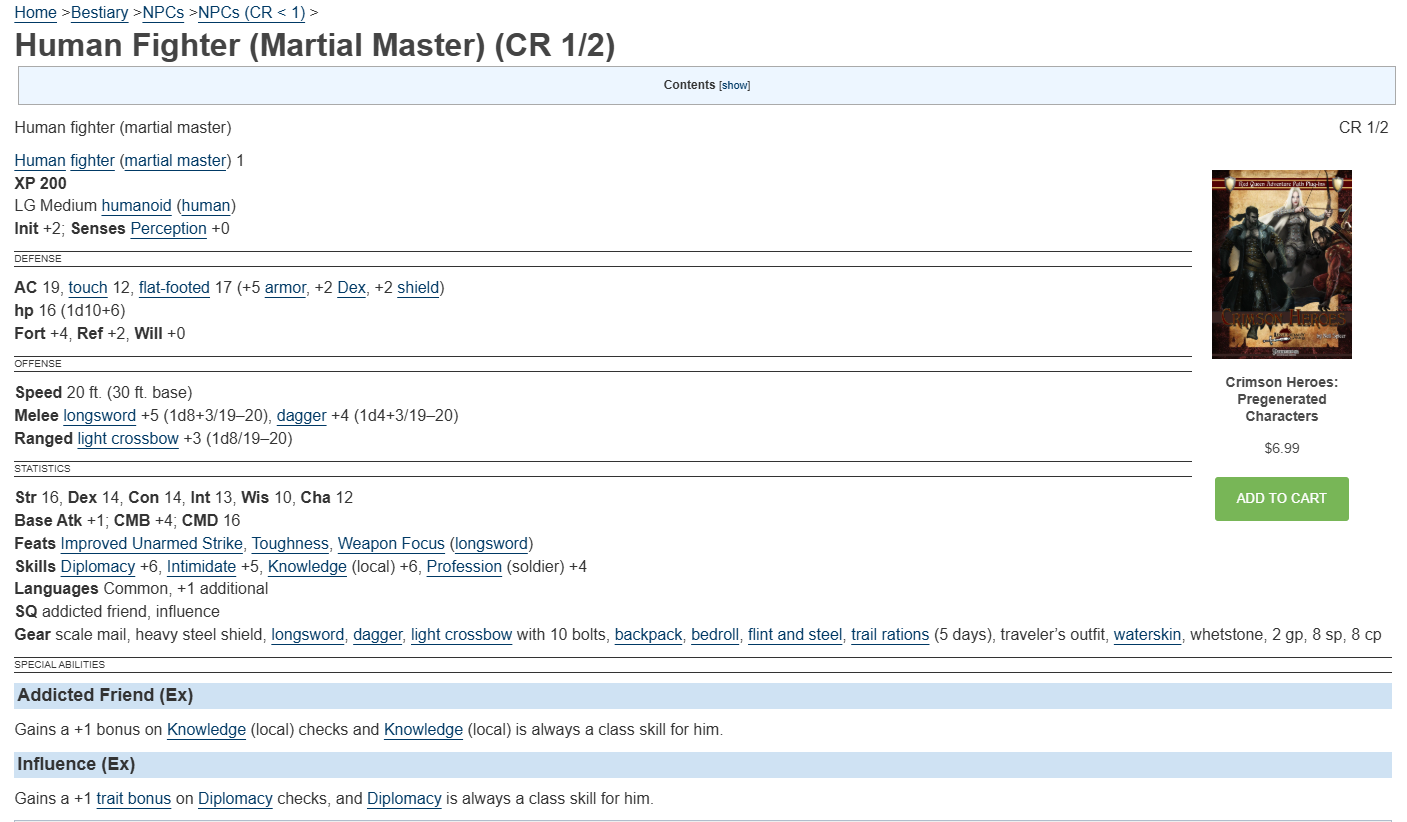Follow the flint and steel link
This screenshot has width=1407, height=822.
pyautogui.click(x=795, y=635)
